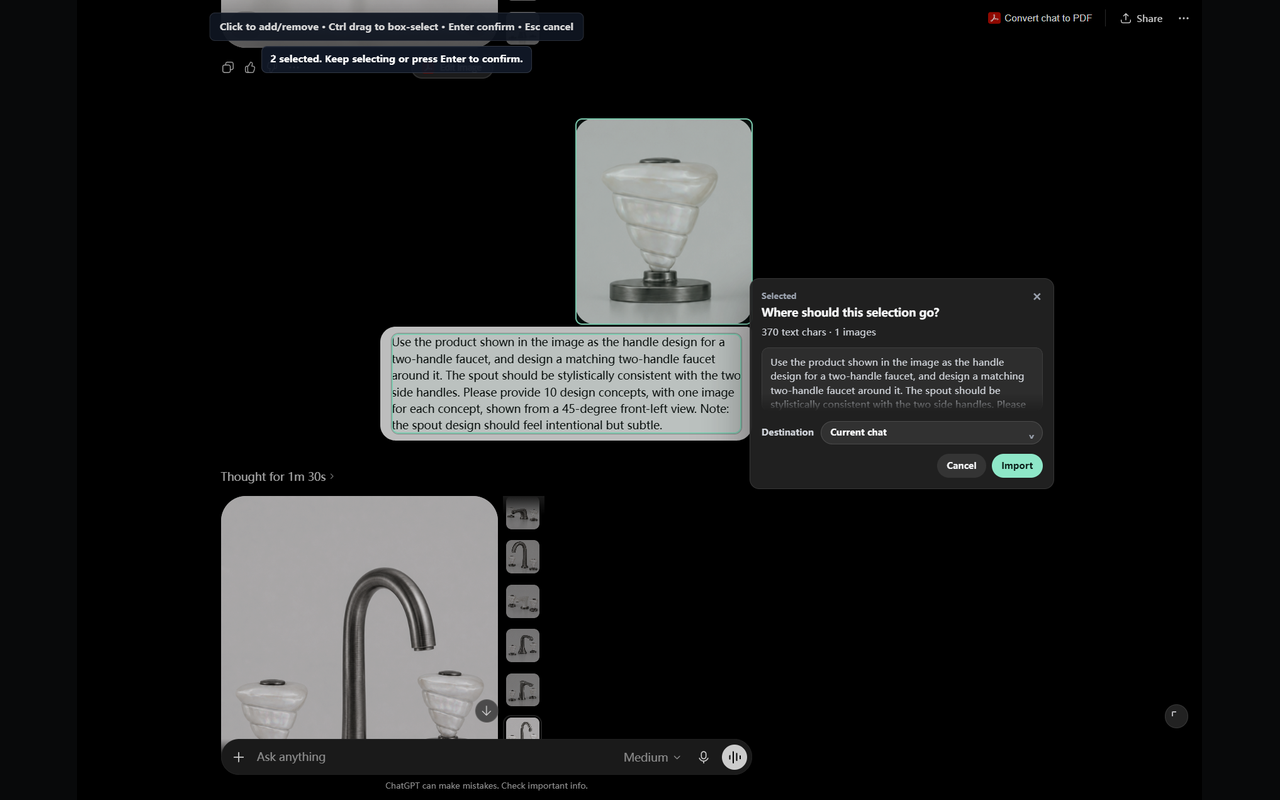Click the plus attach icon in input bar
The width and height of the screenshot is (1280, 800).
(238, 757)
